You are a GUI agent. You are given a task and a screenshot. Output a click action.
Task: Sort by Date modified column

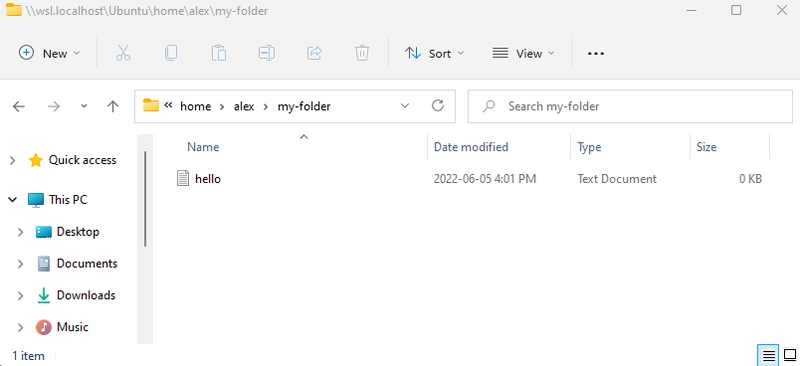tap(471, 147)
